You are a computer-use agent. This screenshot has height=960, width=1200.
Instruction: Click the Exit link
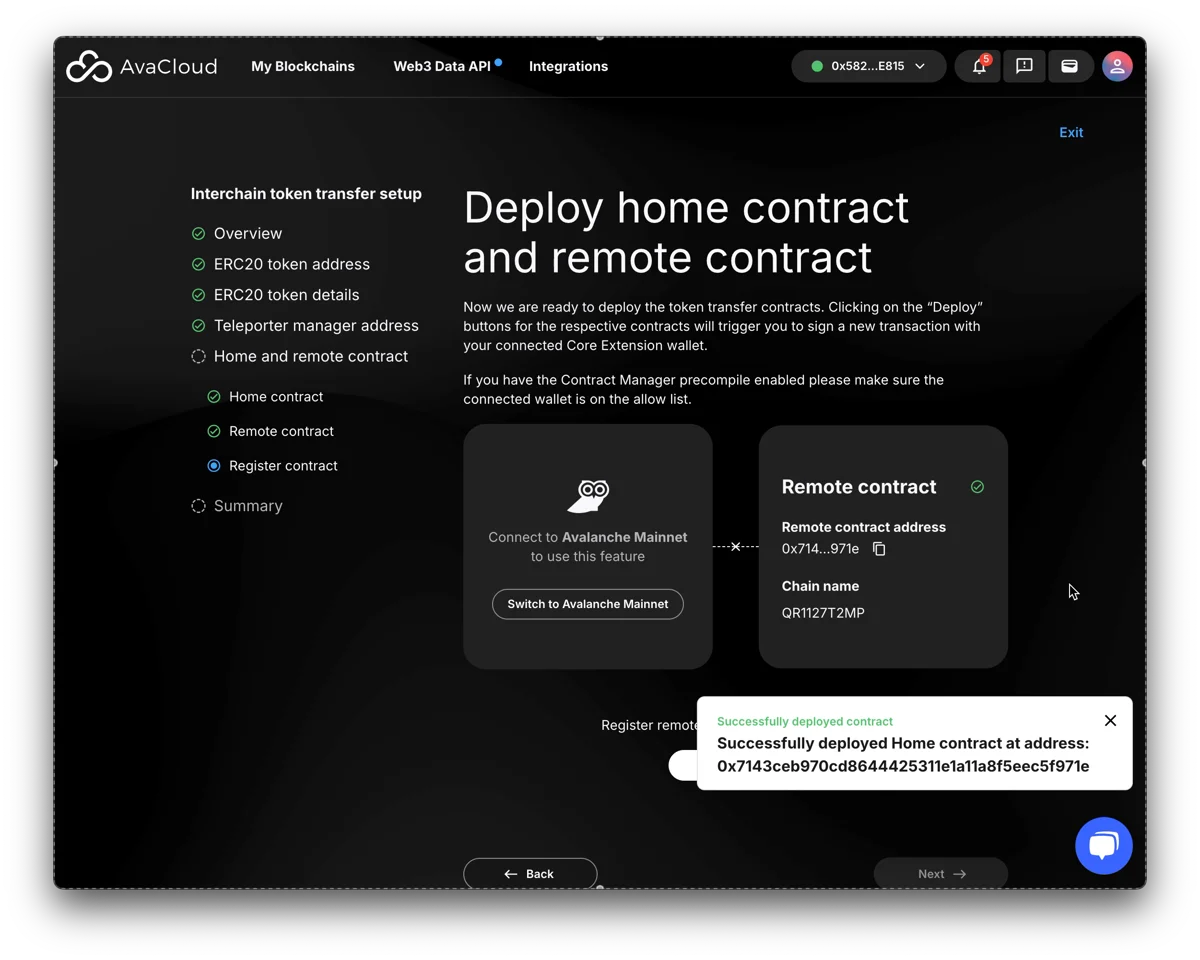[x=1071, y=132]
